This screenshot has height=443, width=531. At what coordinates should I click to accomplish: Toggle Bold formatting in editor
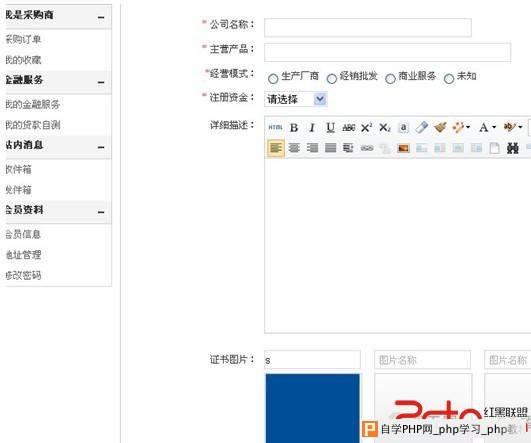pos(294,128)
